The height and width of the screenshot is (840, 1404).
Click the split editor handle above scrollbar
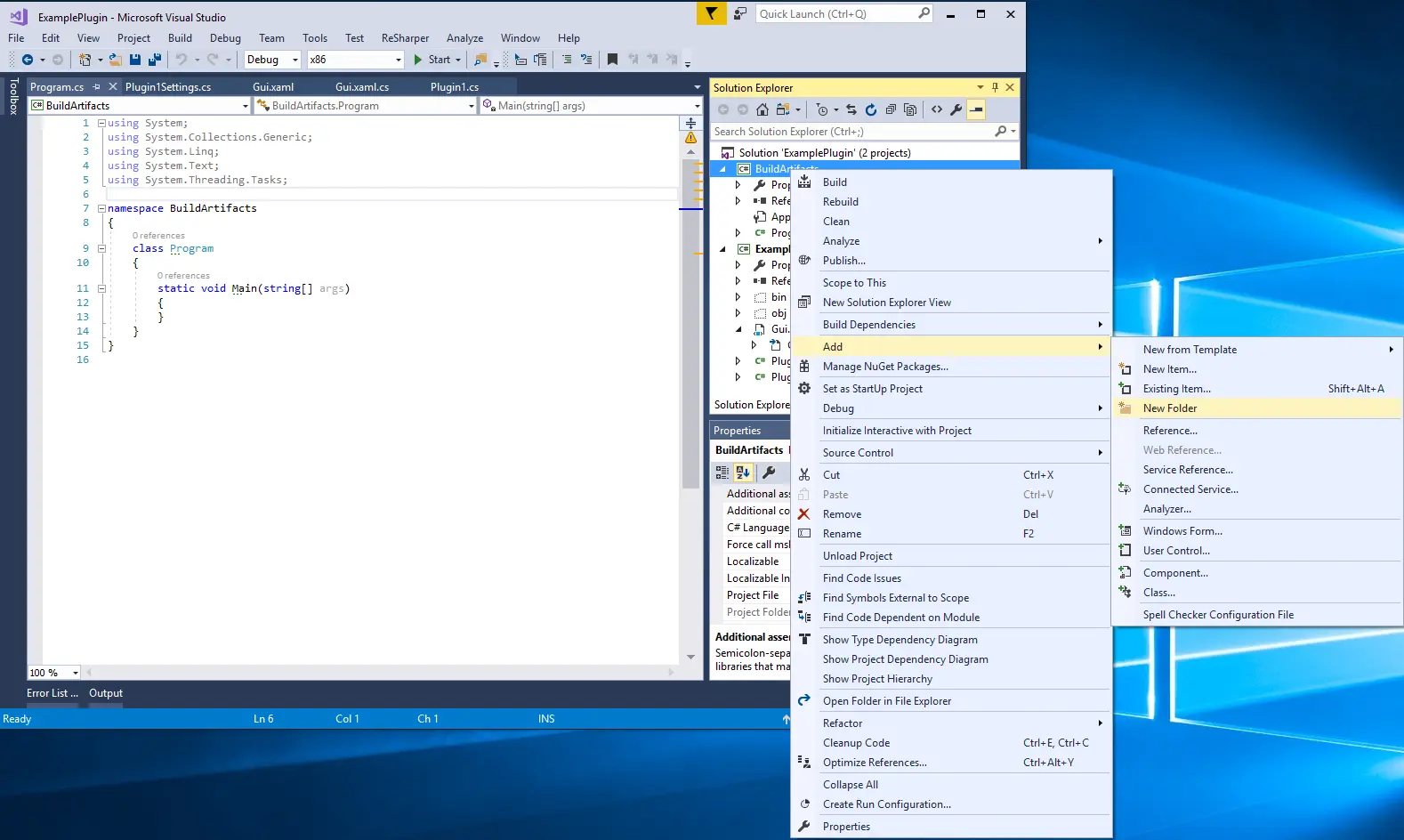691,124
